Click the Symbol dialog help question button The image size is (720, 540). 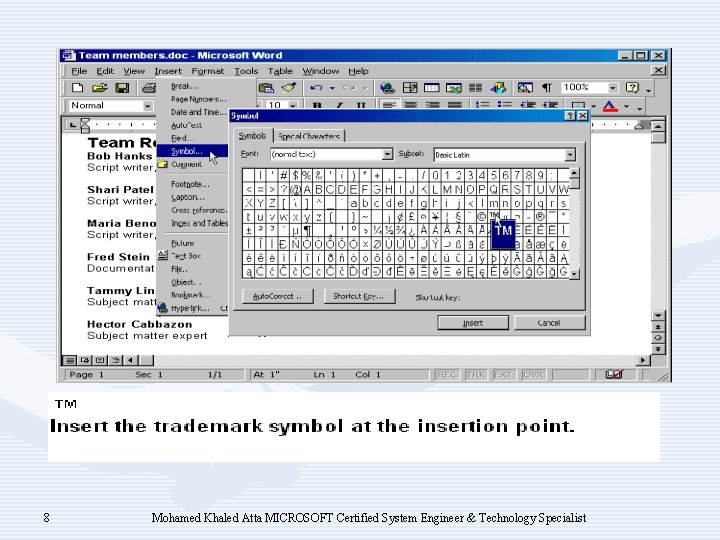coord(570,116)
